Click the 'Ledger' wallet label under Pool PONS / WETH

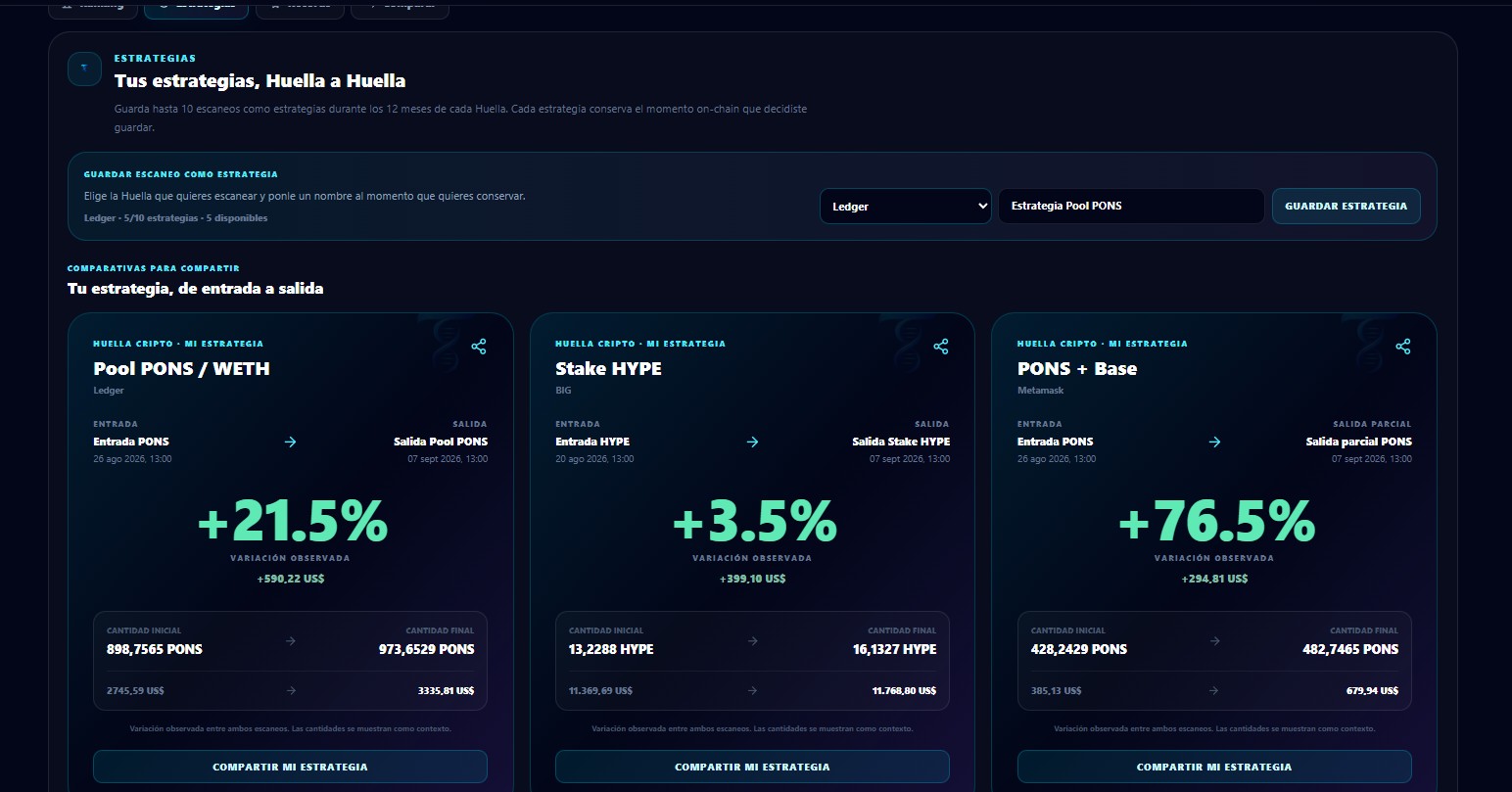[109, 391]
